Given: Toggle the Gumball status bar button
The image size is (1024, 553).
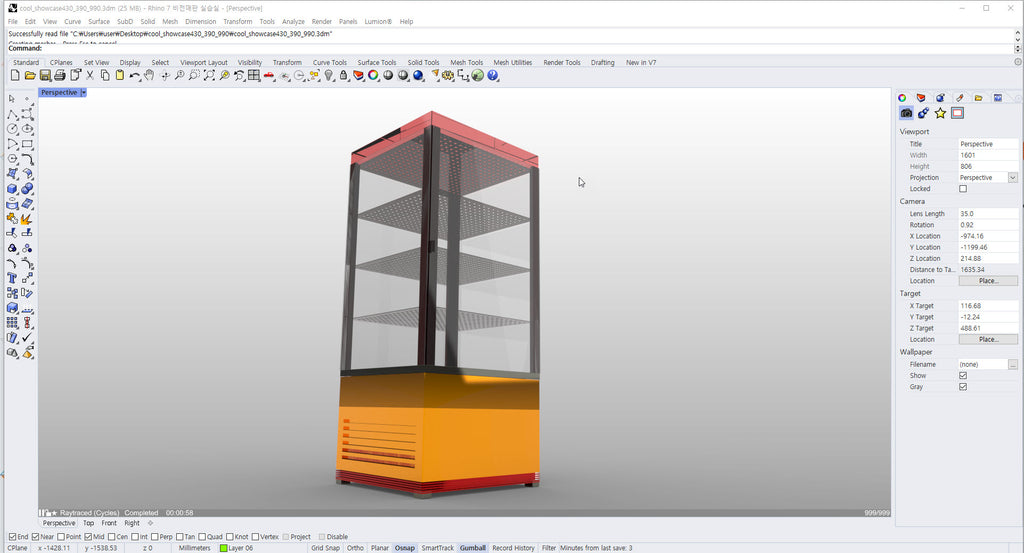Looking at the screenshot, I should click(472, 548).
